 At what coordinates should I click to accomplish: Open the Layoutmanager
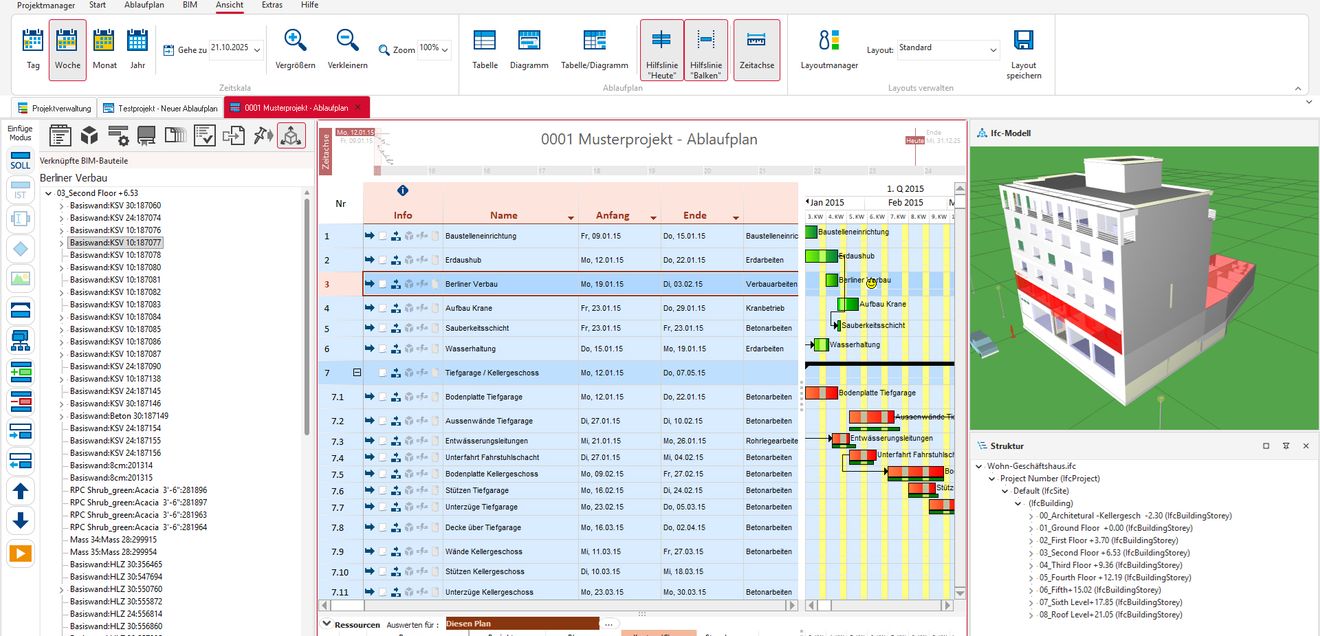(x=829, y=49)
